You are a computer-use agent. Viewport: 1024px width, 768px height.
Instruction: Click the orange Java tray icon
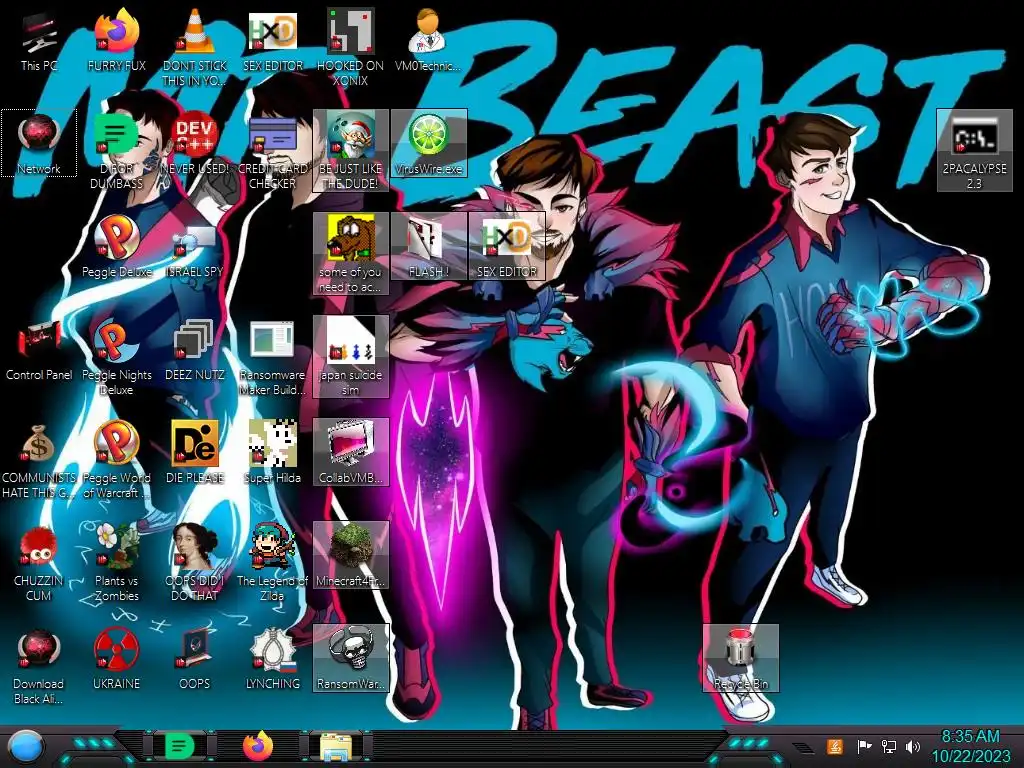click(x=834, y=746)
